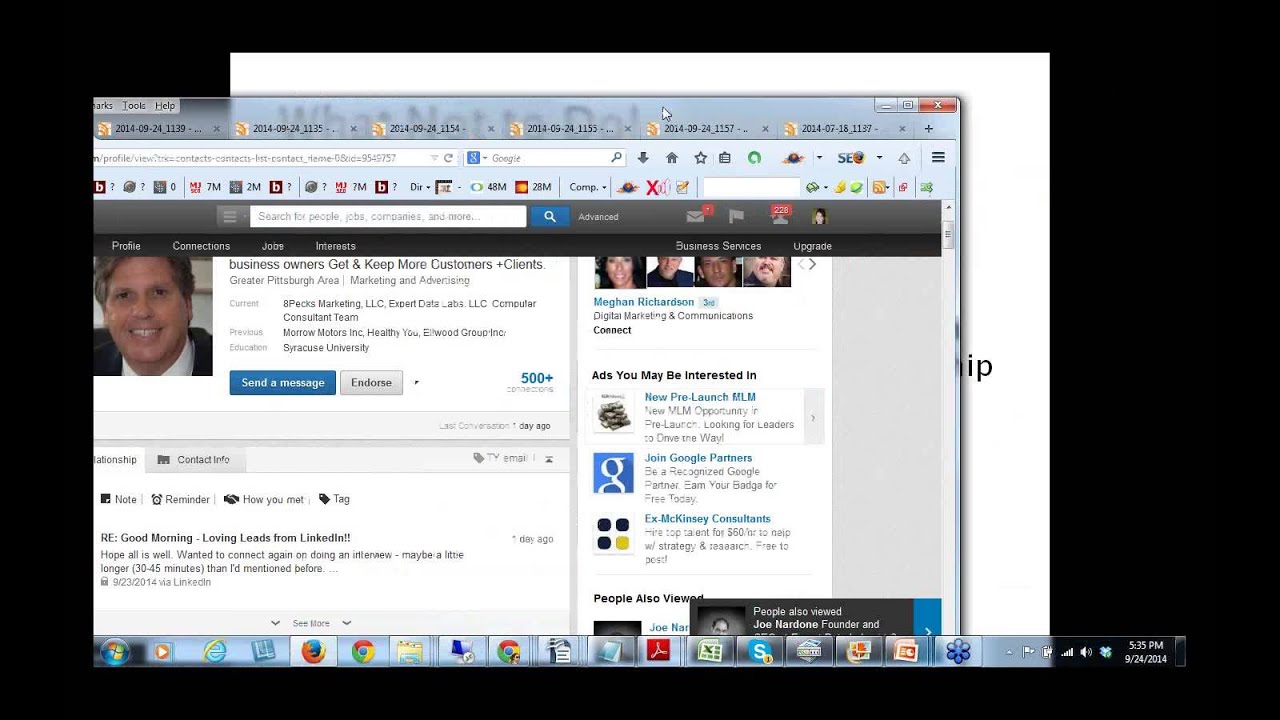The width and height of the screenshot is (1280, 720).
Task: Open the Help menu
Action: 165,105
